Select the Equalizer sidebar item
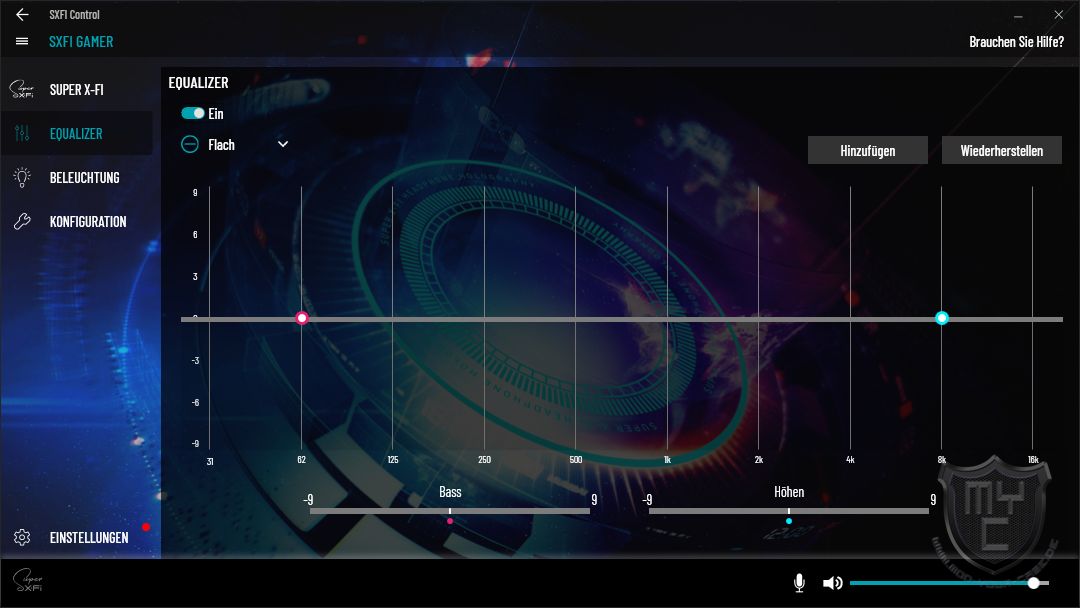This screenshot has height=608, width=1080. (76, 134)
